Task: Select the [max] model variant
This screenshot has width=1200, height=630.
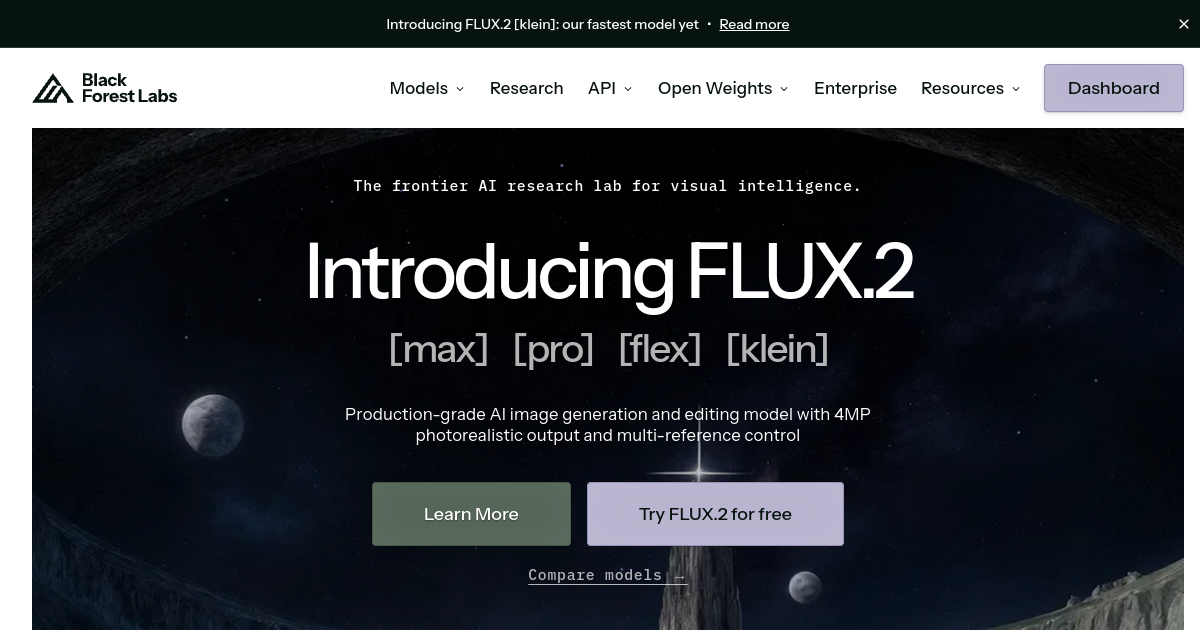Action: point(438,349)
